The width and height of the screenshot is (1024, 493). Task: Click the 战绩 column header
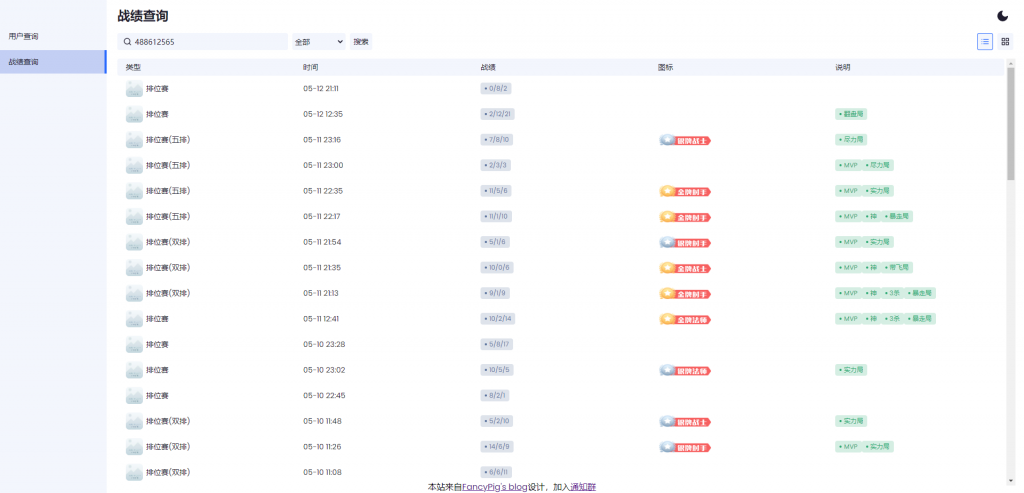pos(488,67)
